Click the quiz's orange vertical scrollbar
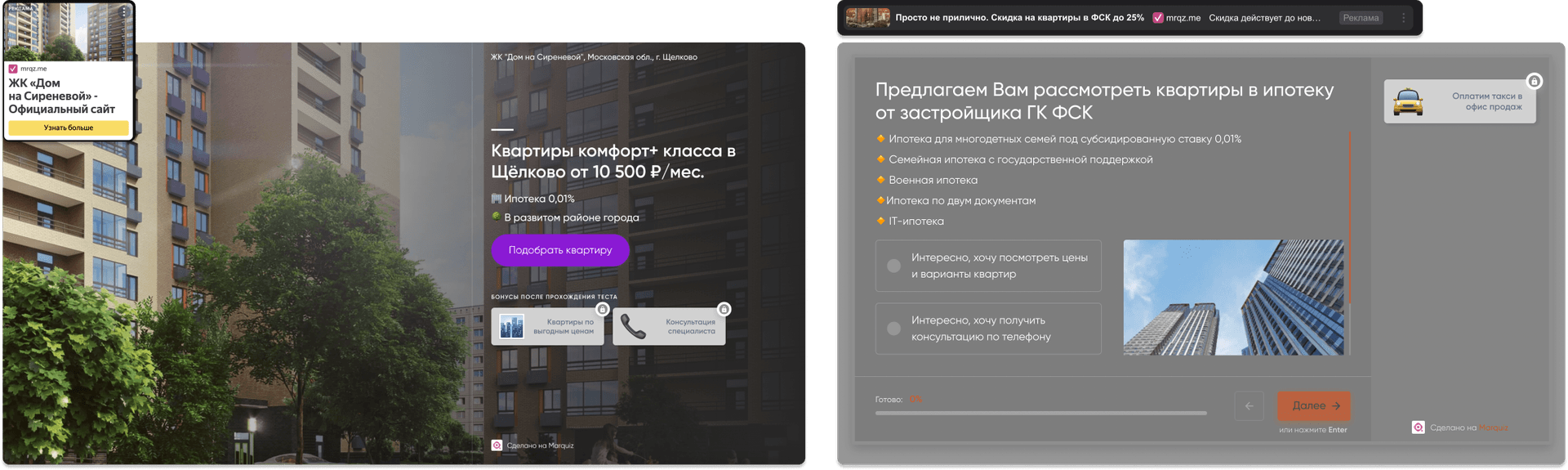The height and width of the screenshot is (470, 1568). (1349, 217)
